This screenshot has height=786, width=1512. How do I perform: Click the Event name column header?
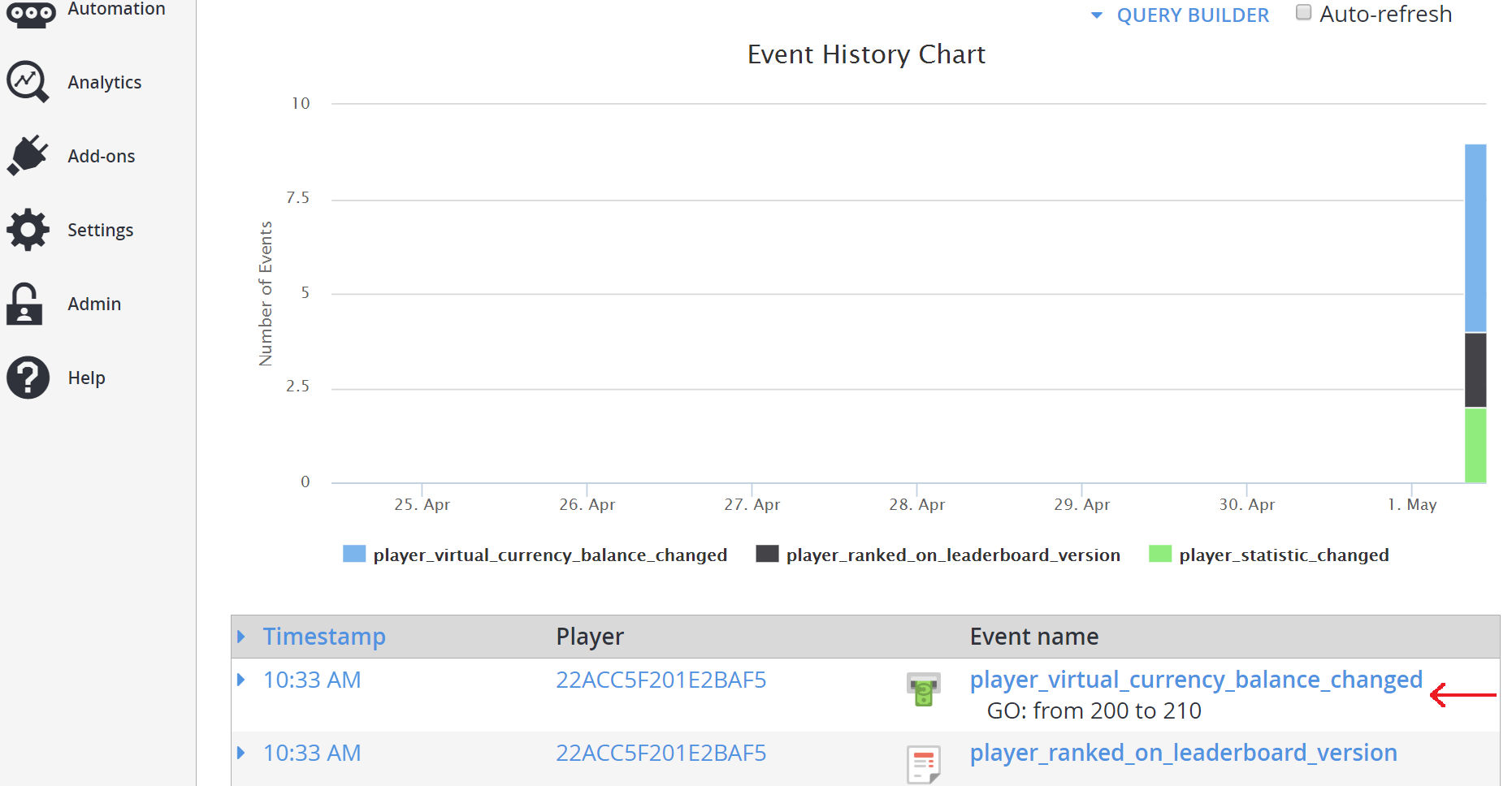pyautogui.click(x=1033, y=637)
